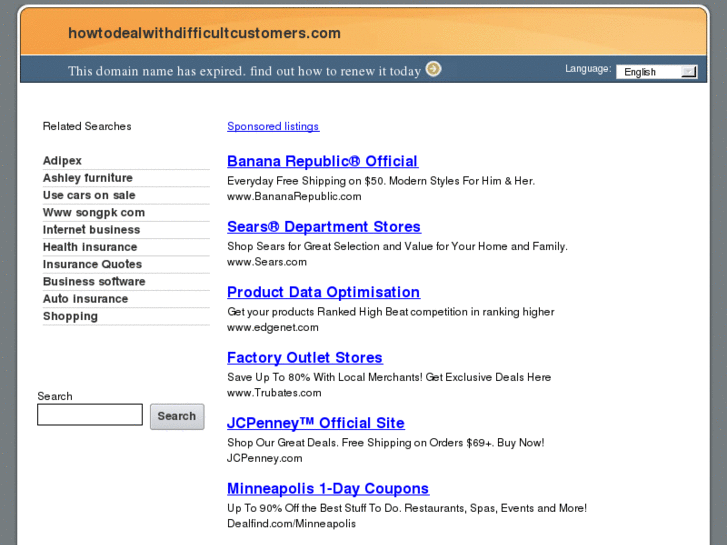Click the JCPenney.com URL text
The image size is (727, 545).
coord(264,458)
